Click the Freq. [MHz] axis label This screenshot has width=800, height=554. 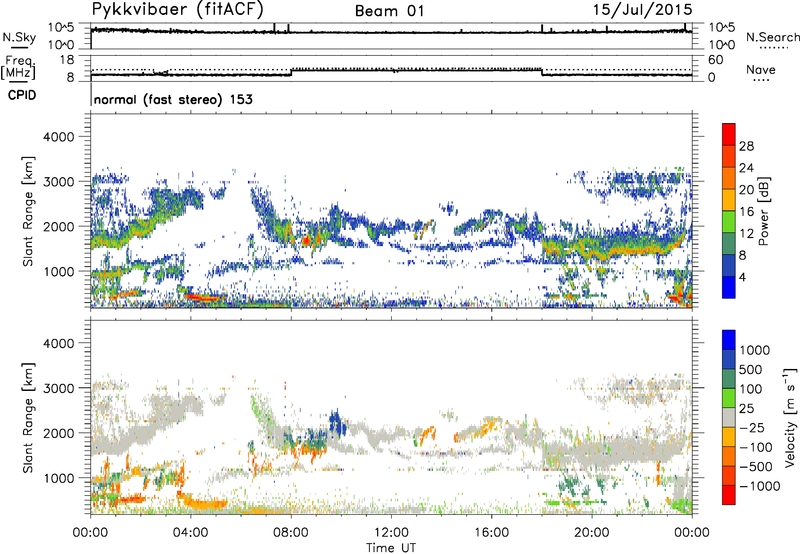(x=18, y=68)
